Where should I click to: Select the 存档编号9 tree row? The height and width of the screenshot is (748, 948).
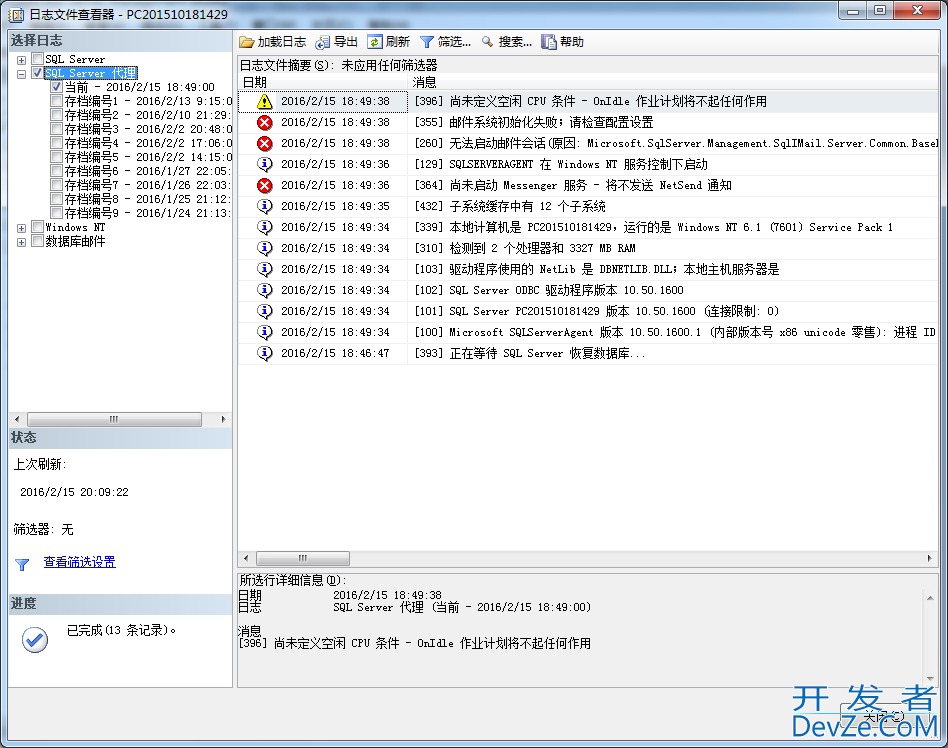[x=148, y=213]
